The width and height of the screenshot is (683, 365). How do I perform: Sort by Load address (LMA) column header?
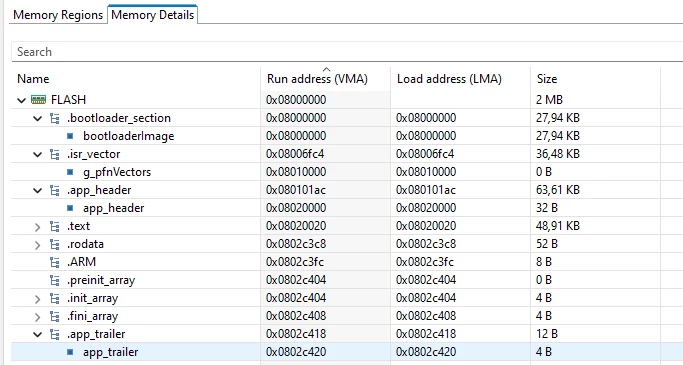pyautogui.click(x=449, y=79)
